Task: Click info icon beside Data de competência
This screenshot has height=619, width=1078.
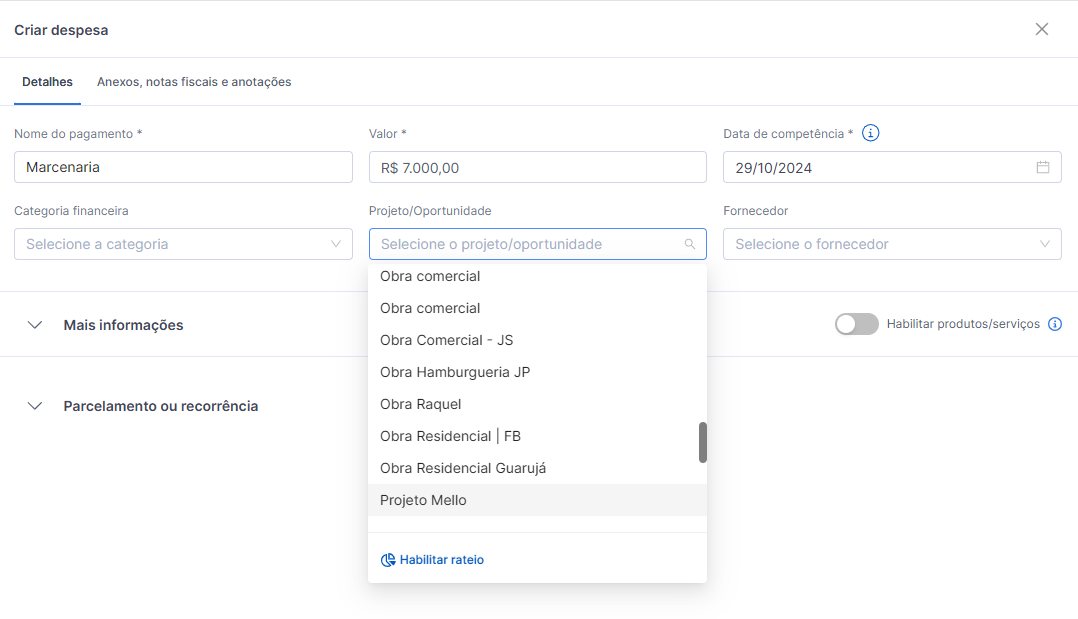Action: coord(870,133)
